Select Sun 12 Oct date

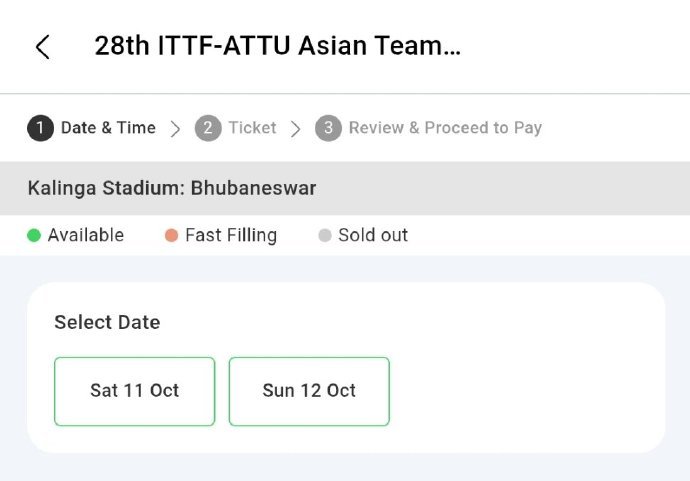[309, 391]
